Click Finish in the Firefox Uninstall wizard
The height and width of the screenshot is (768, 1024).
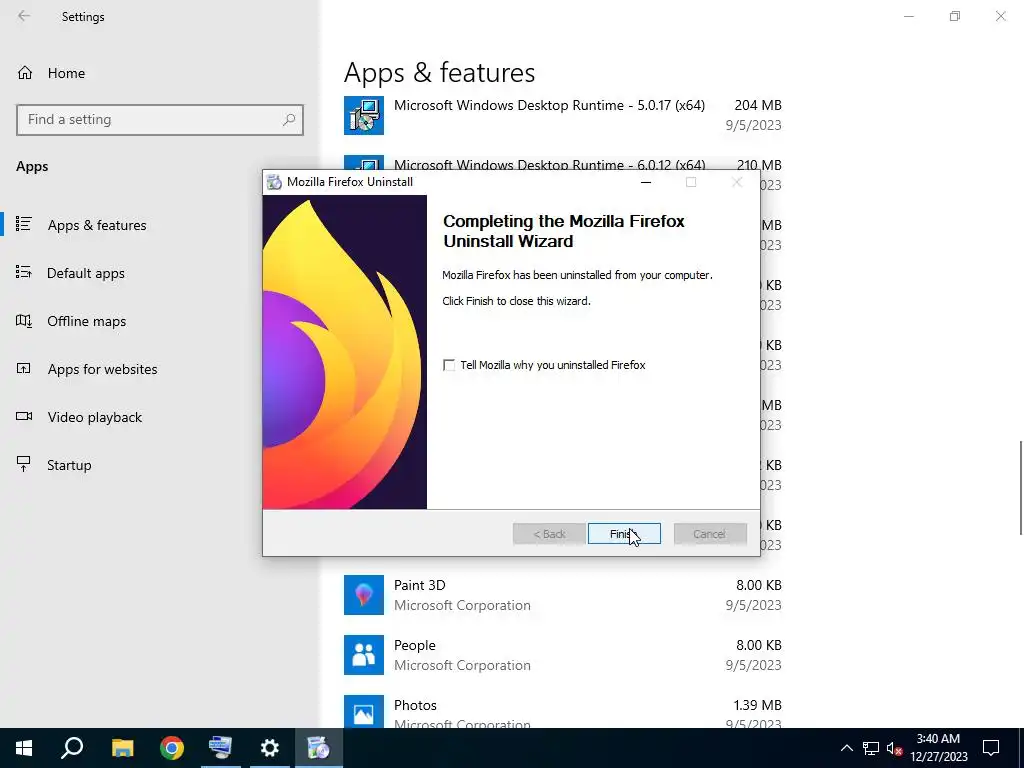(624, 534)
